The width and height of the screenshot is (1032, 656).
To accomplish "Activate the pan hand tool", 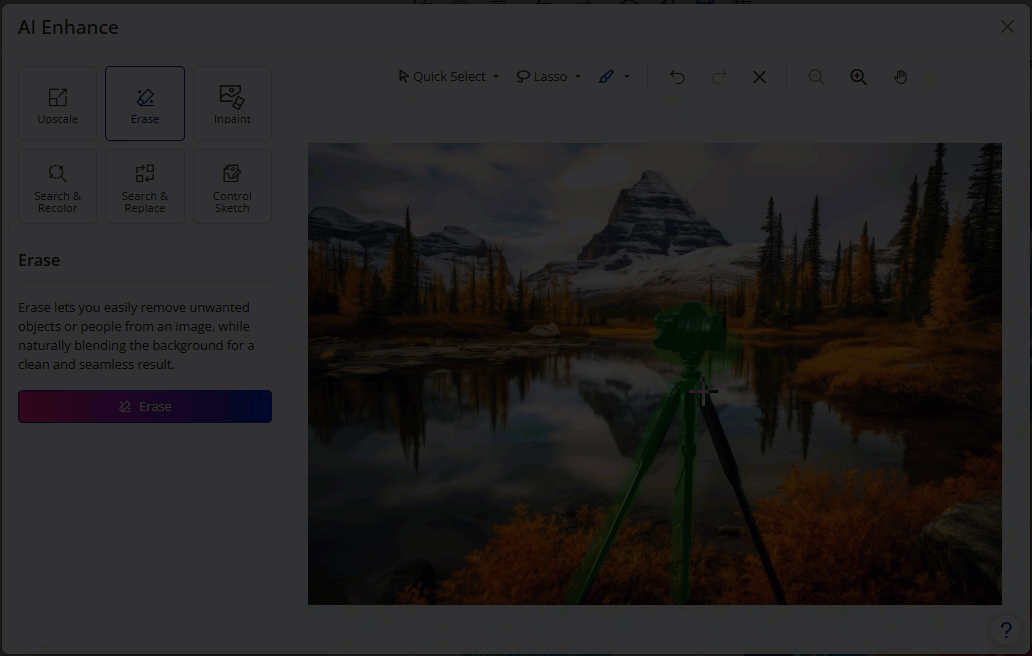I will [x=900, y=77].
